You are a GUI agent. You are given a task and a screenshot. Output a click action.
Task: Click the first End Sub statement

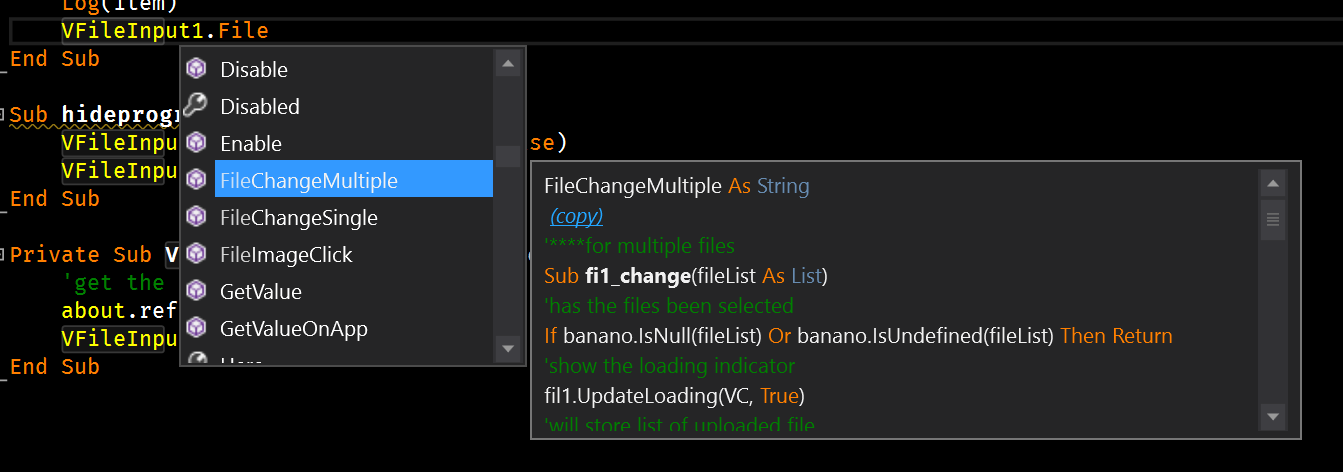[55, 59]
